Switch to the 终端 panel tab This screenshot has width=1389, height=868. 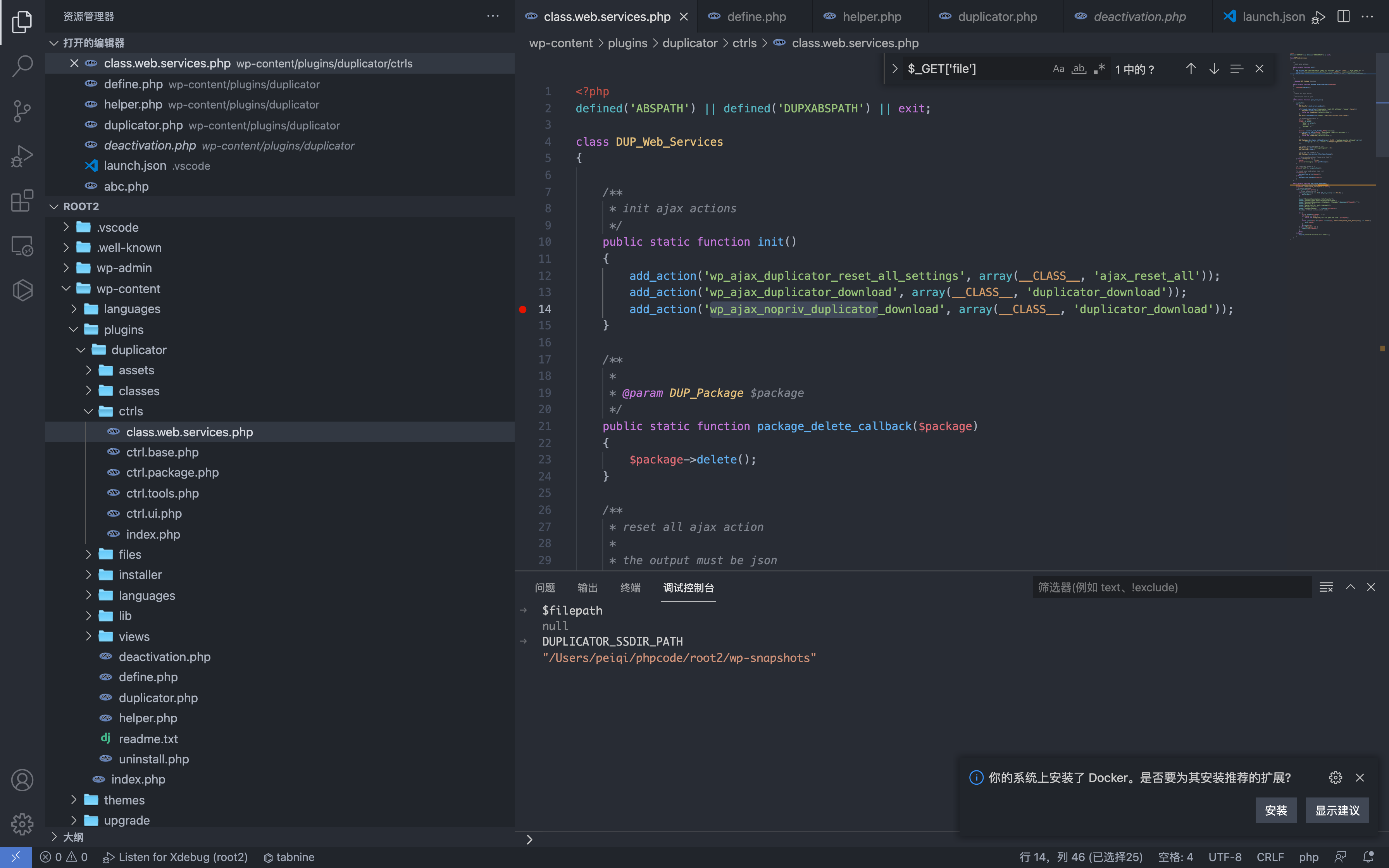pos(630,587)
